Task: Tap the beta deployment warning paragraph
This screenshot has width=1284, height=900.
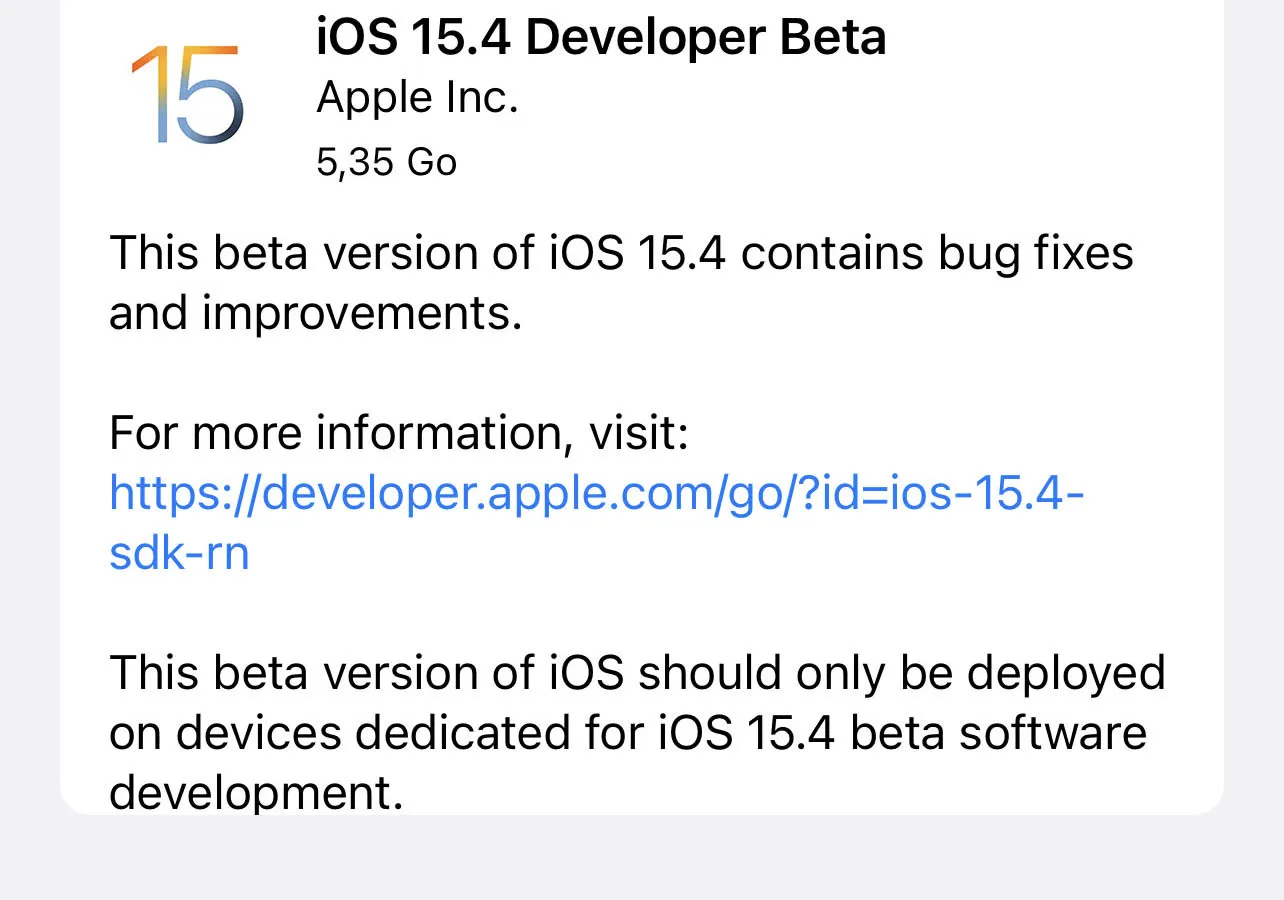Action: point(637,732)
